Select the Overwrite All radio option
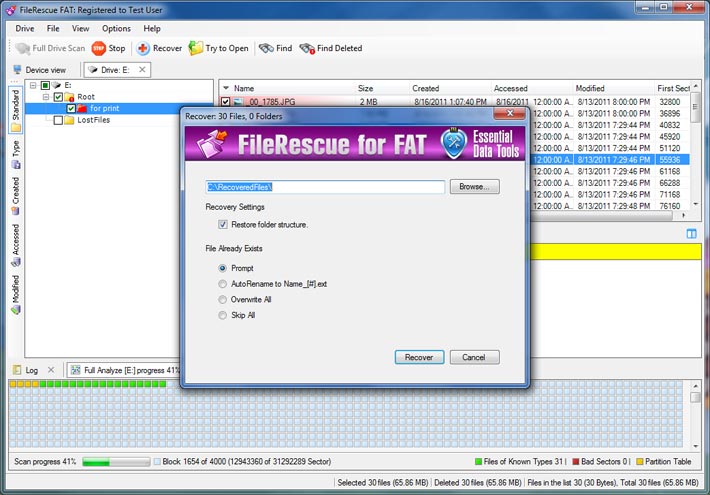 click(222, 299)
